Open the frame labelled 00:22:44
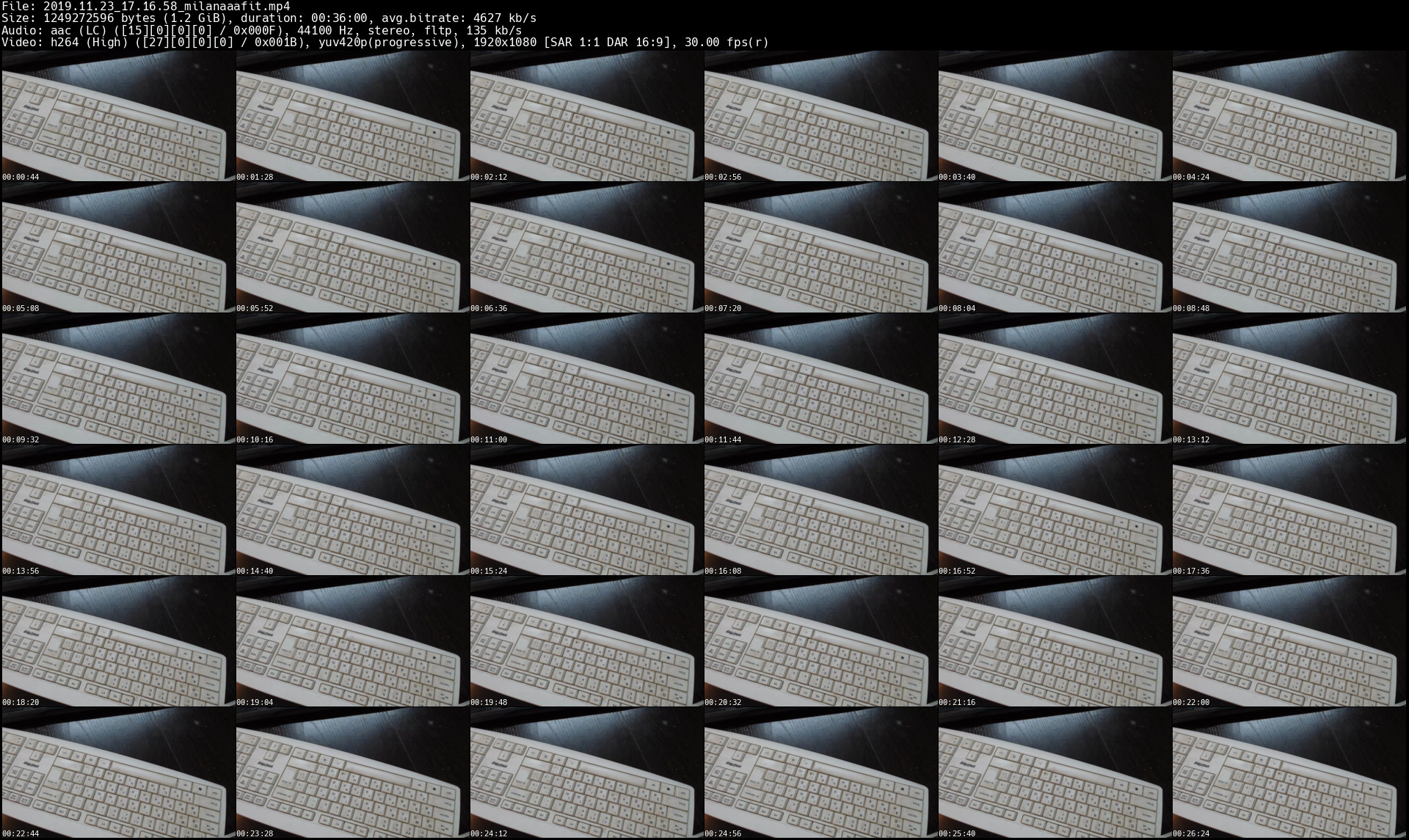Screen dimensions: 1409x840 [x=118, y=773]
